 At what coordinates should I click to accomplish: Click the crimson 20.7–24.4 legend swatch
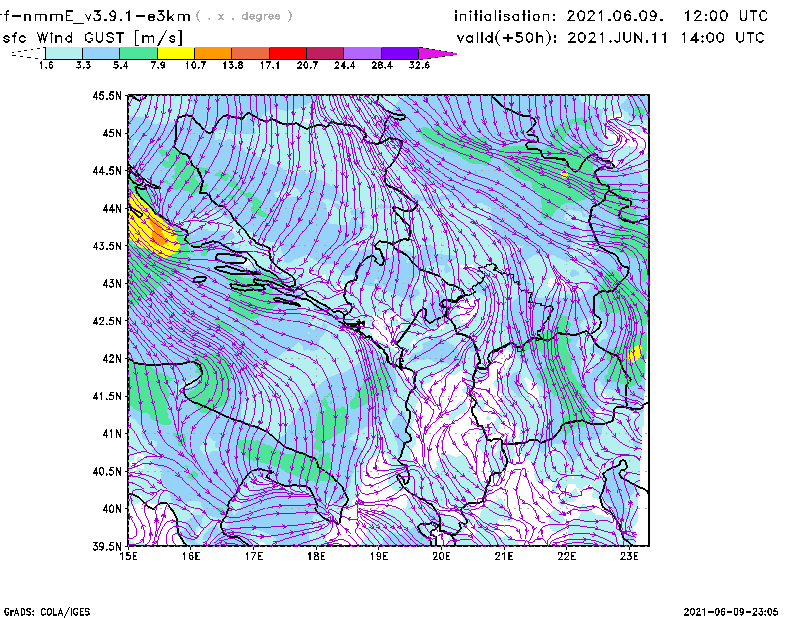coord(325,53)
